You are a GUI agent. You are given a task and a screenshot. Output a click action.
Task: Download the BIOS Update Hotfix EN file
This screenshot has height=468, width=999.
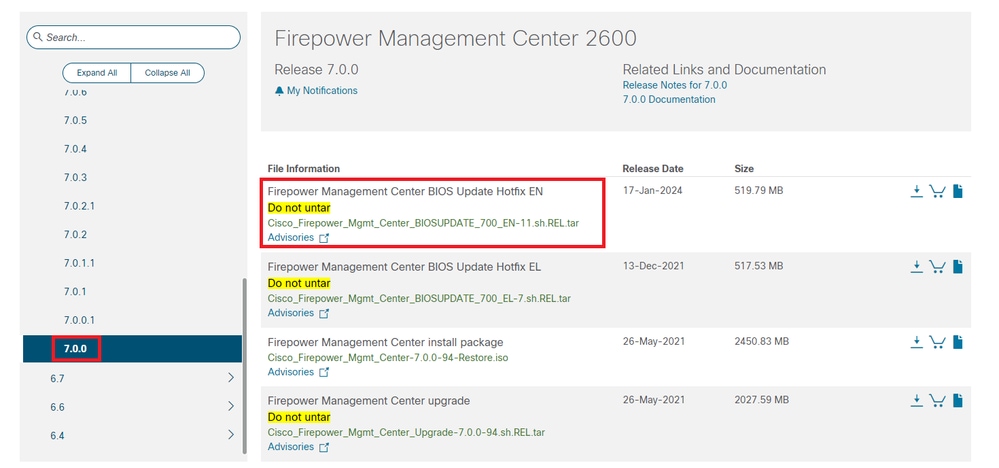(916, 191)
